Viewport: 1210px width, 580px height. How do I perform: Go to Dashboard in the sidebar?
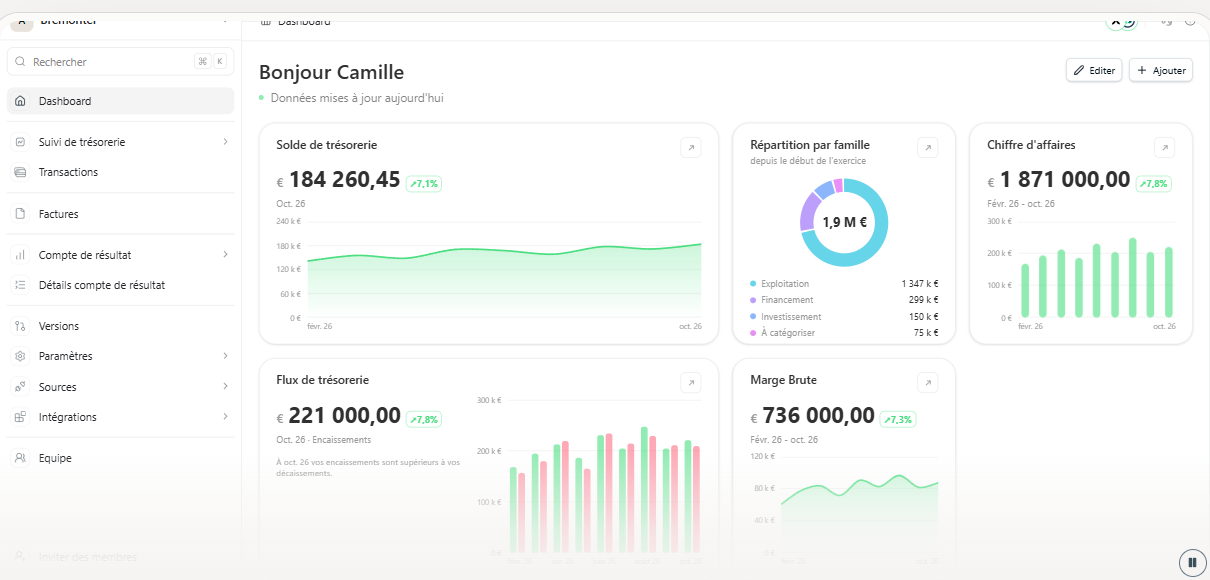(x=120, y=101)
